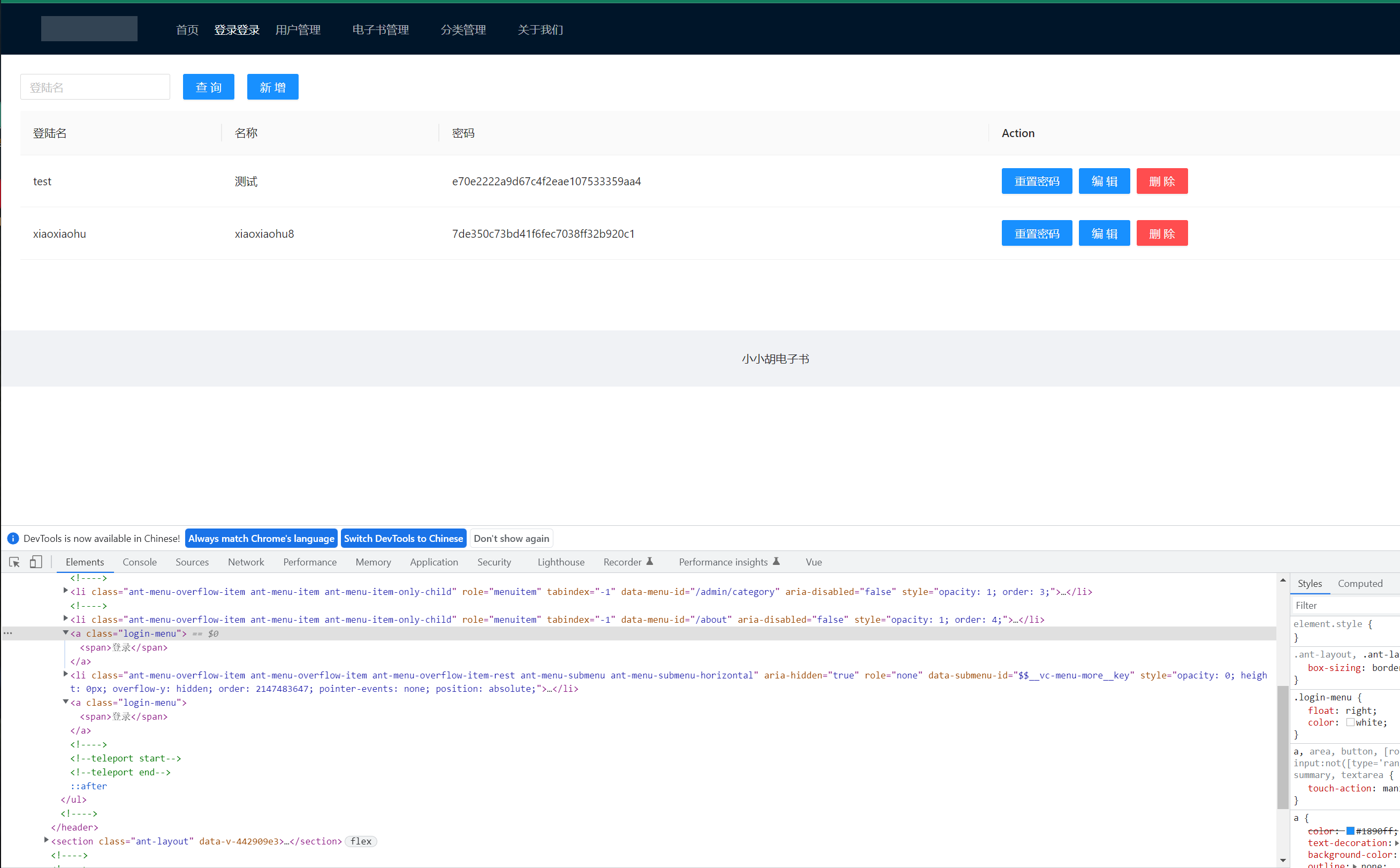
Task: Expand the ant-layout section element
Action: point(47,841)
